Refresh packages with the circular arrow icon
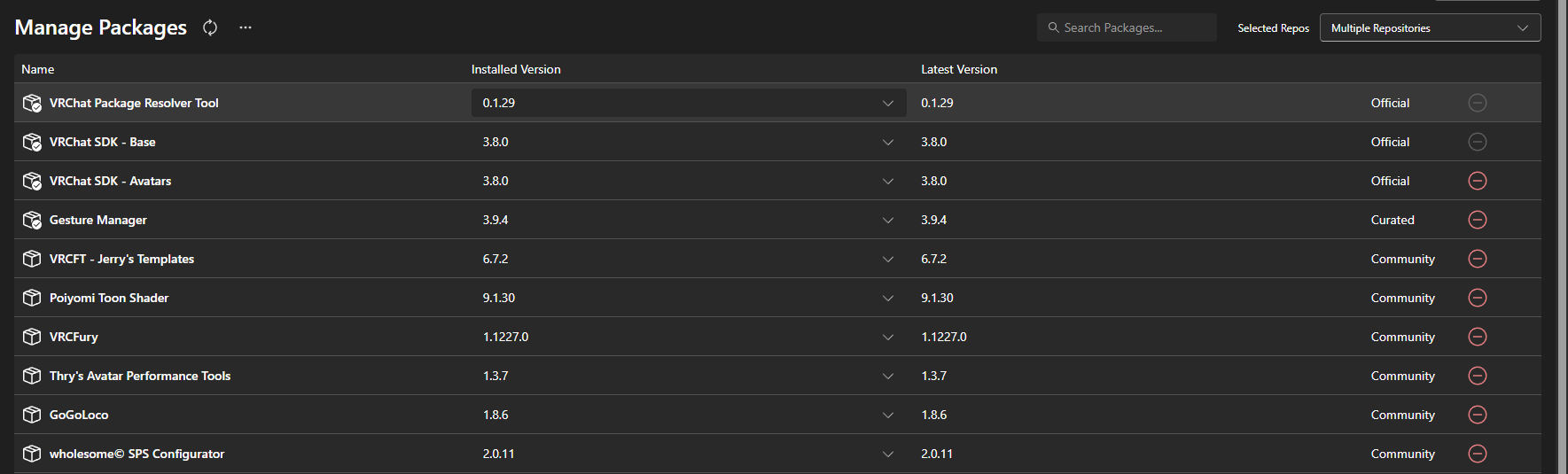The width and height of the screenshot is (1568, 474). pos(210,27)
